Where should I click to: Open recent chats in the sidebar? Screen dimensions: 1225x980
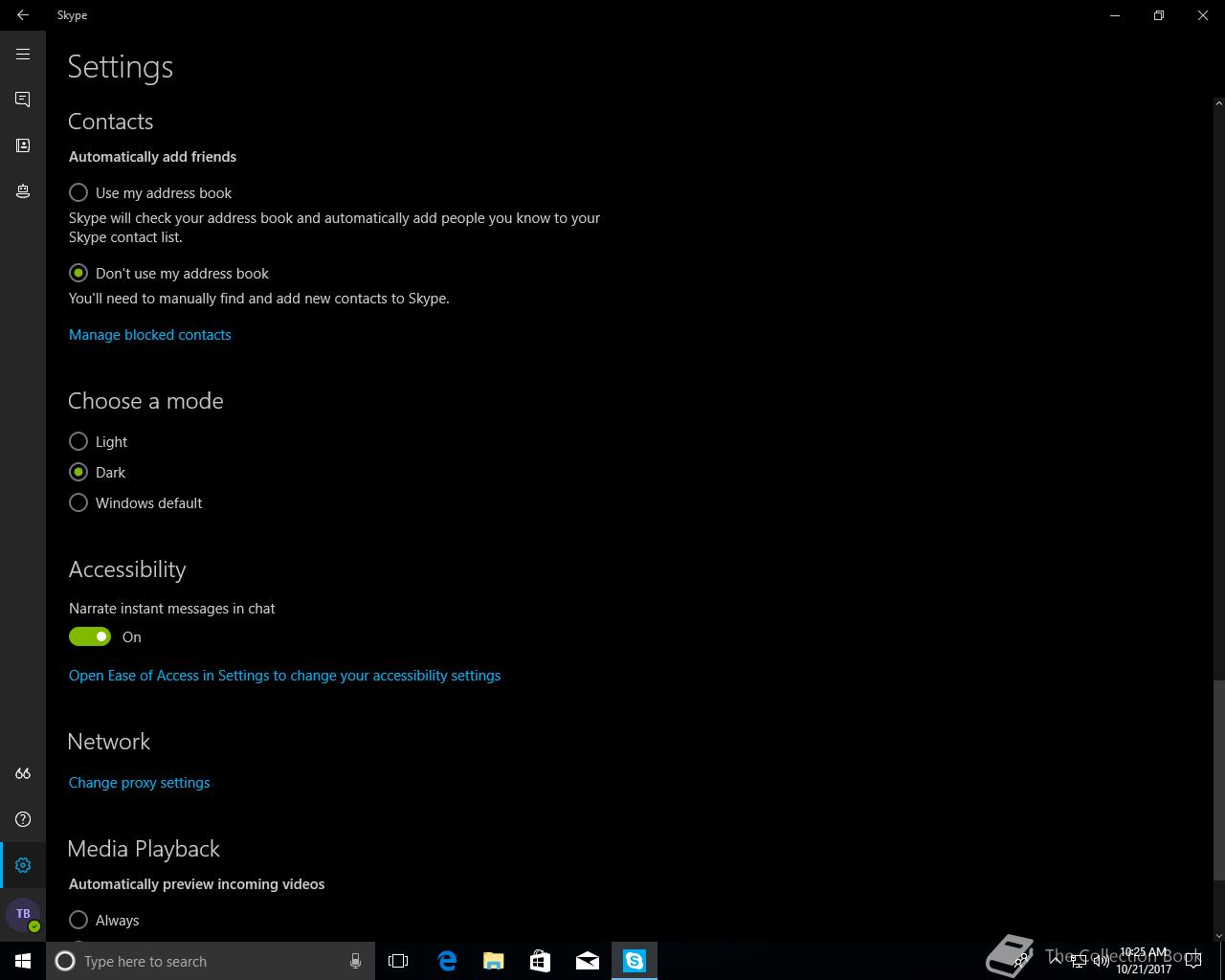point(23,100)
